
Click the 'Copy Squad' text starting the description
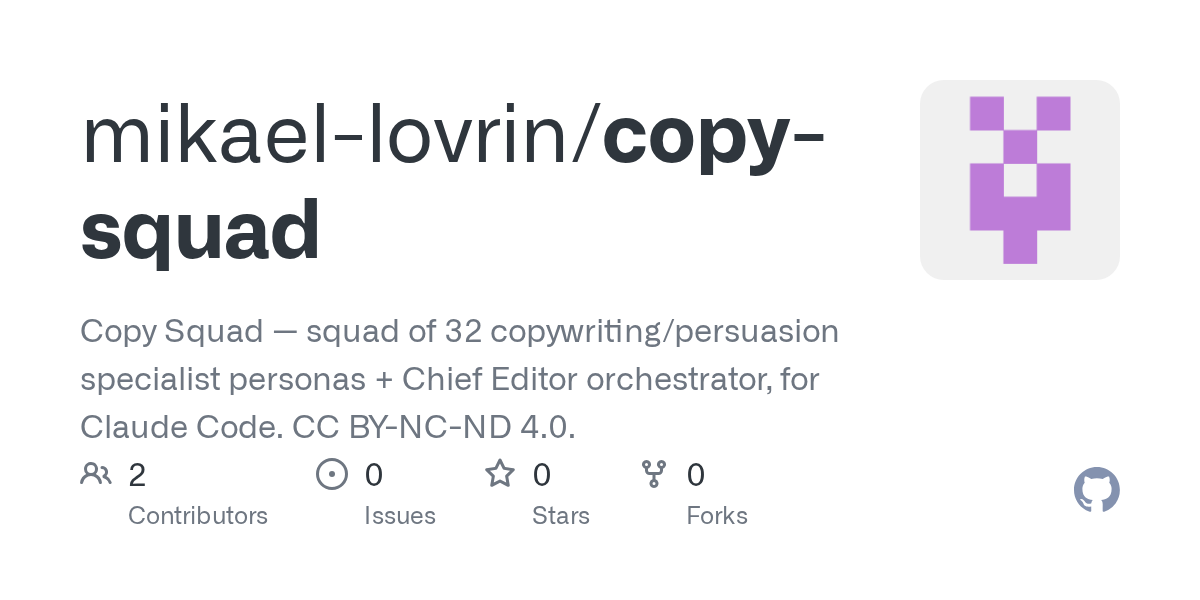(171, 331)
